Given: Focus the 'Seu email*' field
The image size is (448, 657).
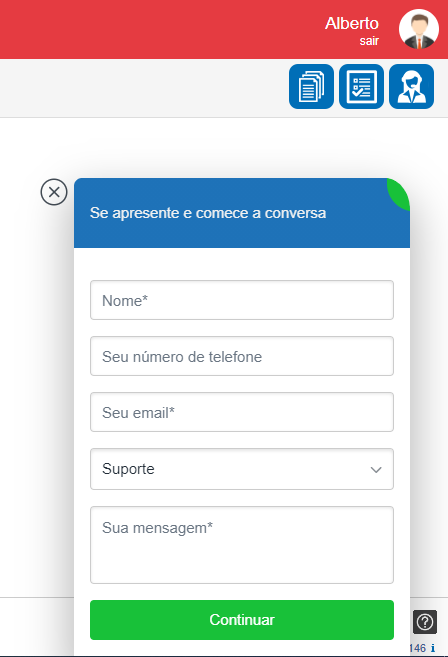Looking at the screenshot, I should click(242, 412).
